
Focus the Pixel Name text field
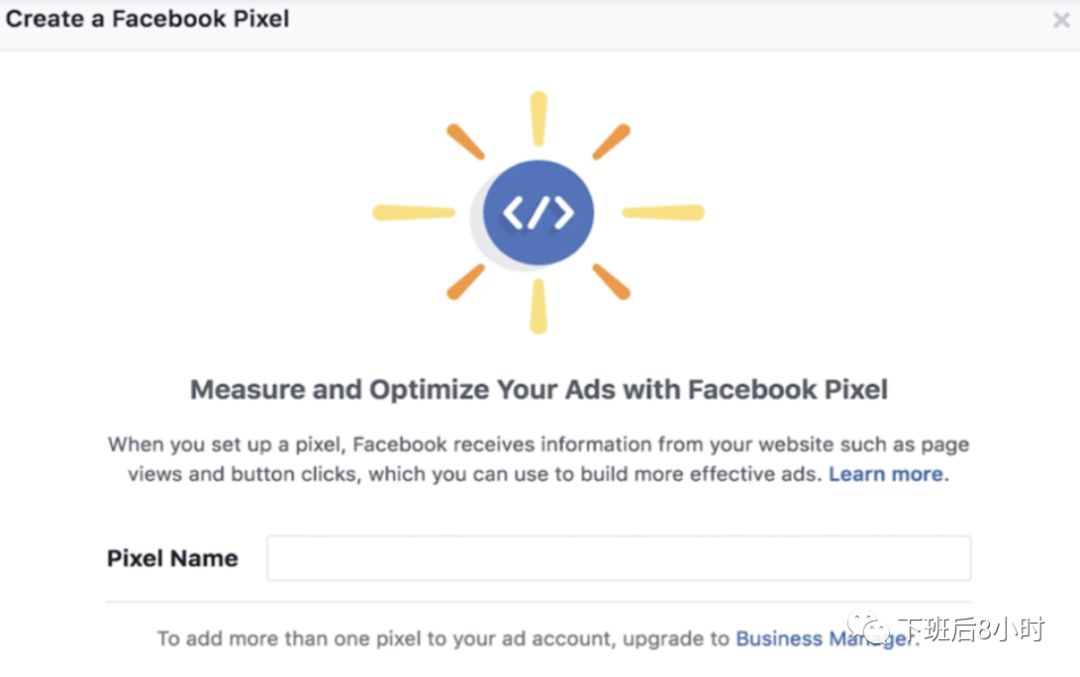[x=618, y=558]
